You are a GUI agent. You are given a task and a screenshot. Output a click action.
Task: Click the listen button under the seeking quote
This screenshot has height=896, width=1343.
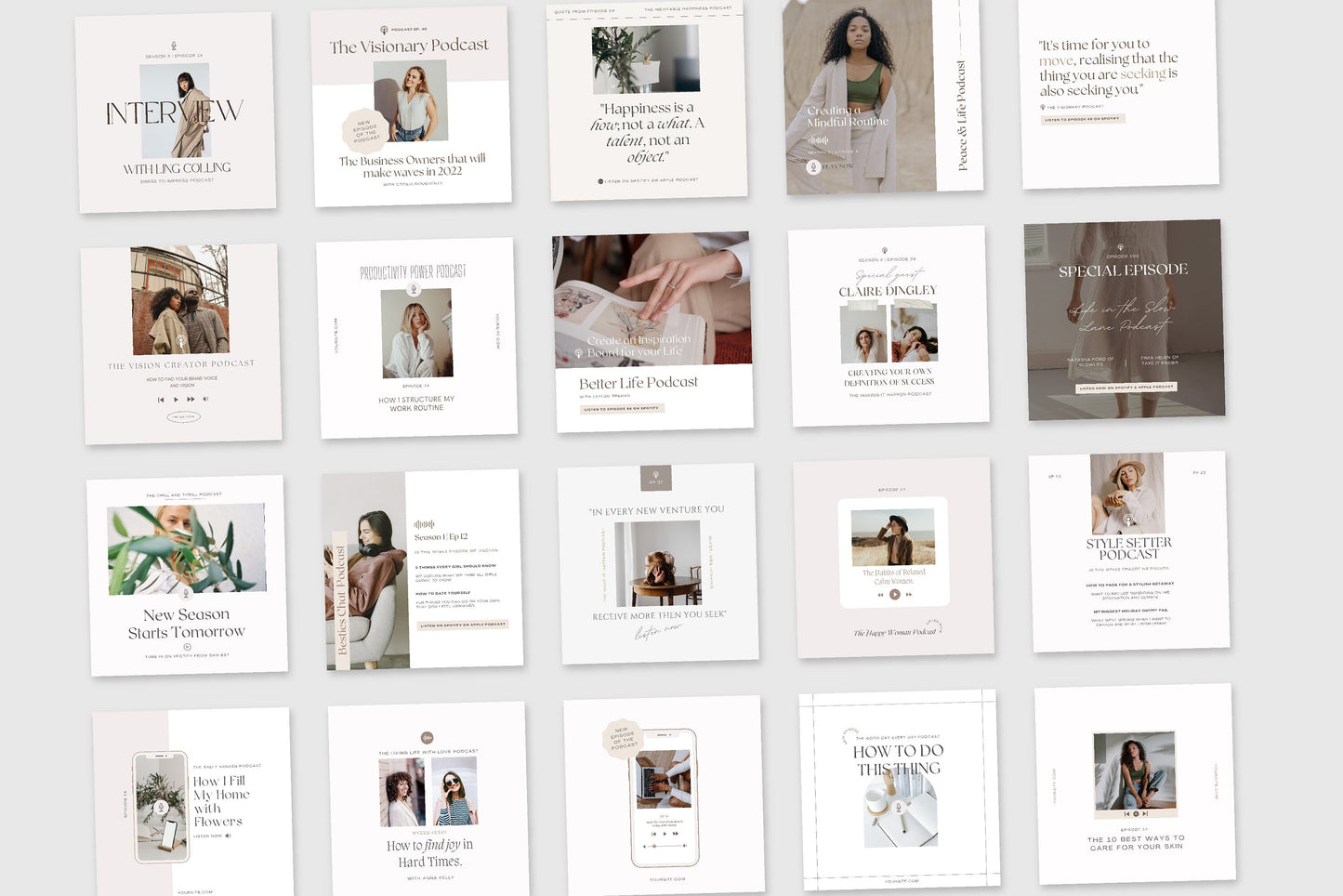tap(1082, 119)
